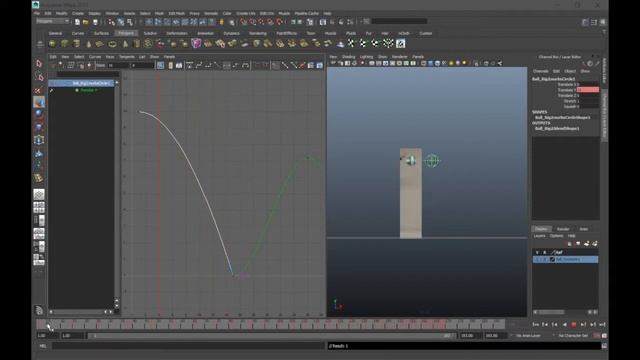The image size is (640, 360).
Task: Choose the single perspective layout icon
Action: click(x=39, y=194)
